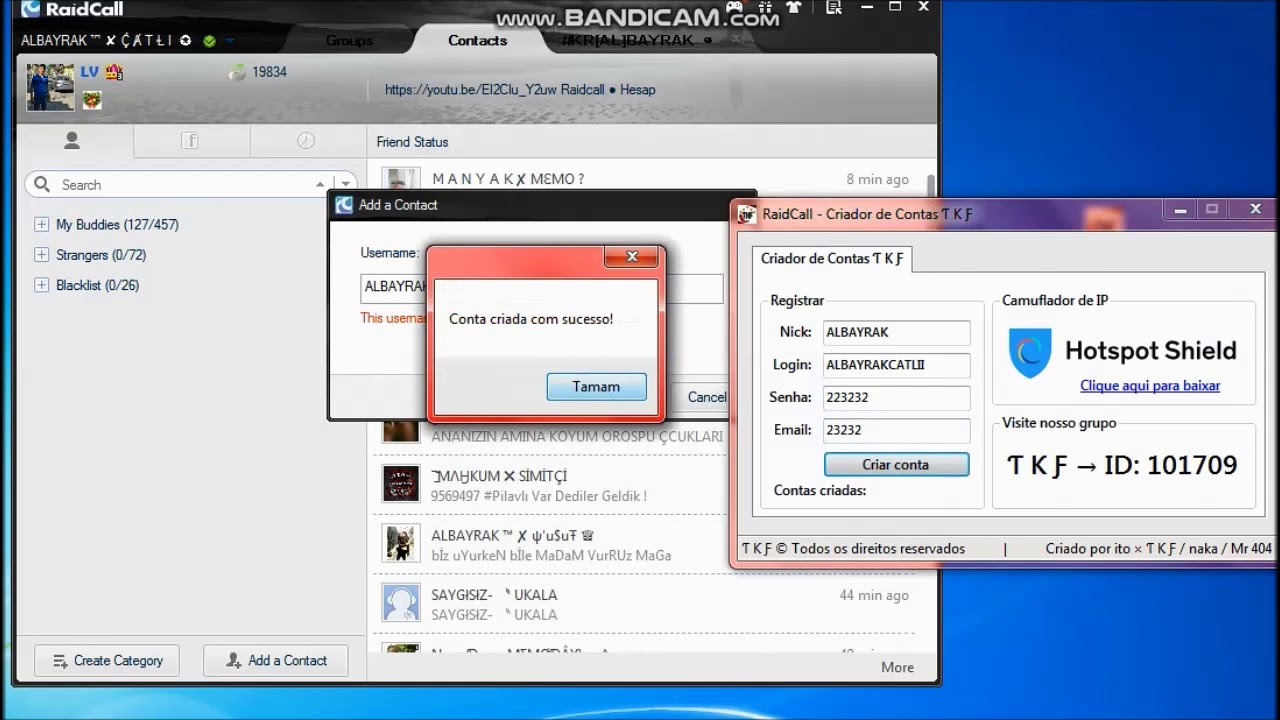Open the youtu.be signature link text
Image resolution: width=1280 pixels, height=720 pixels.
520,90
